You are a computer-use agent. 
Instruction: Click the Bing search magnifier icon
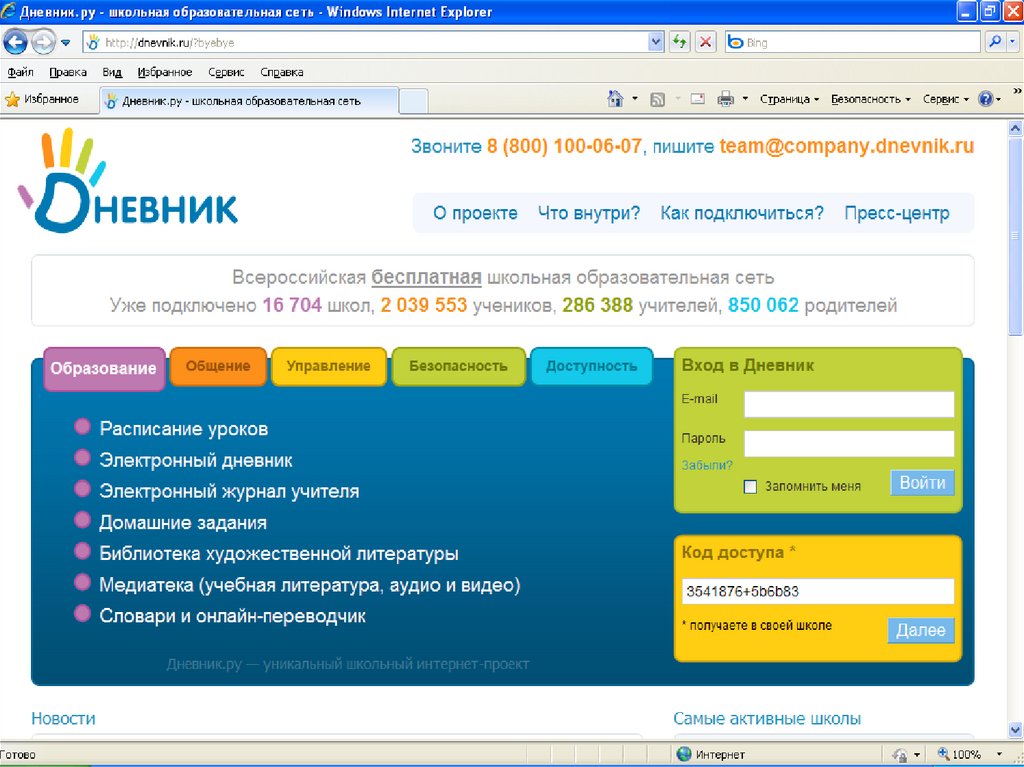point(995,42)
